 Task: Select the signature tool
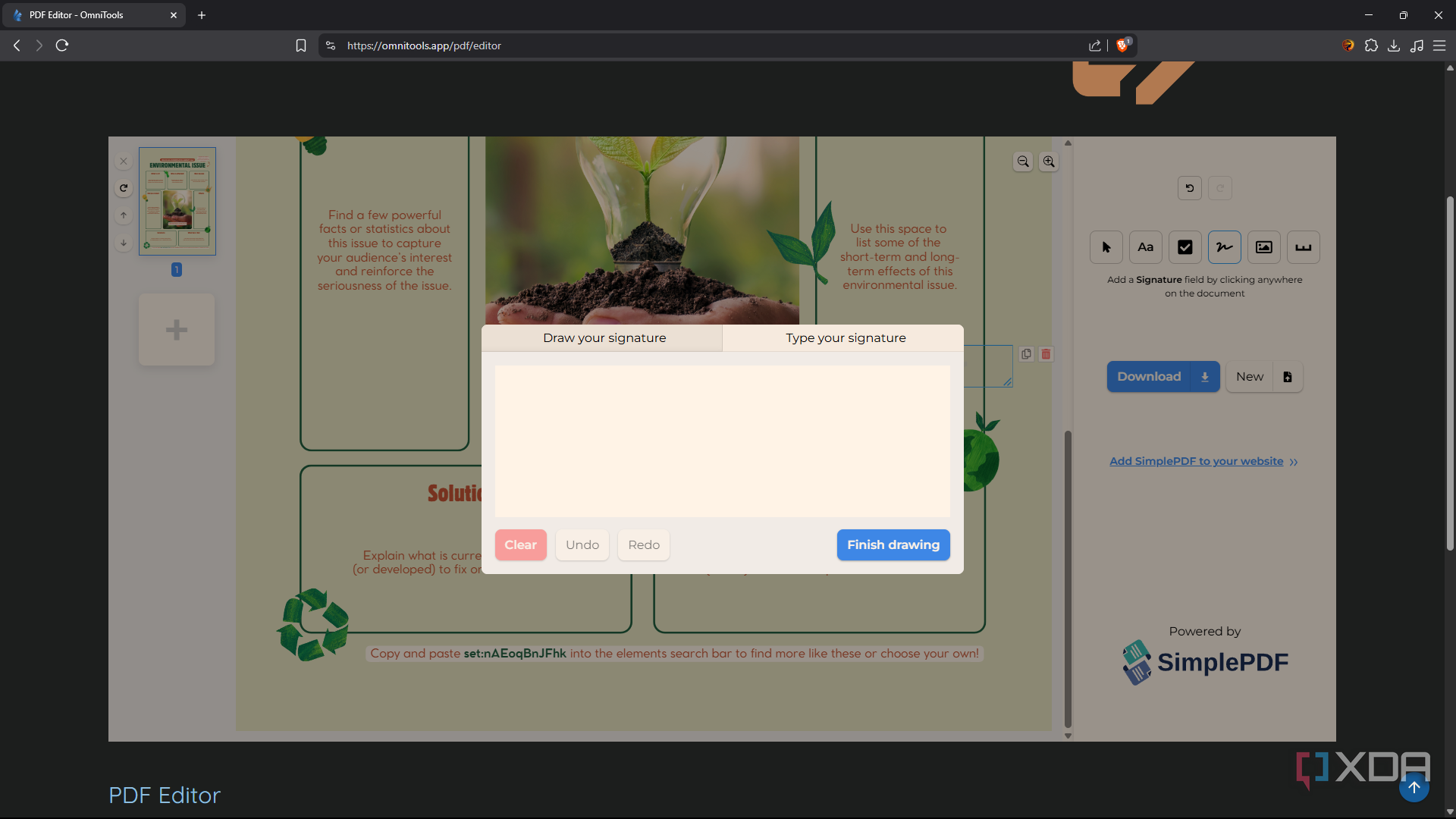click(x=1224, y=247)
